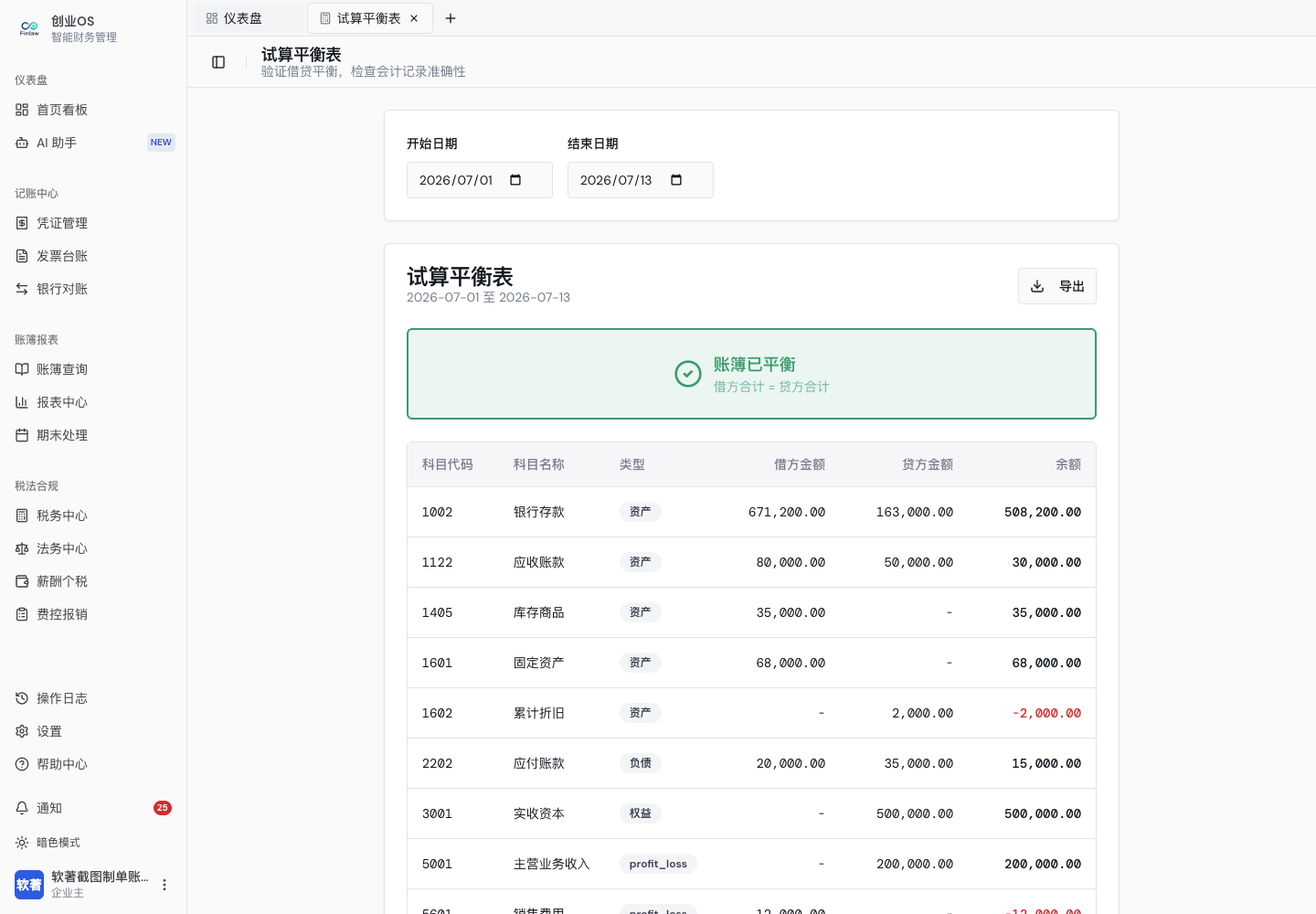
Task: Open 首页看板 dashboard icon in sidebar
Action: coord(22,110)
